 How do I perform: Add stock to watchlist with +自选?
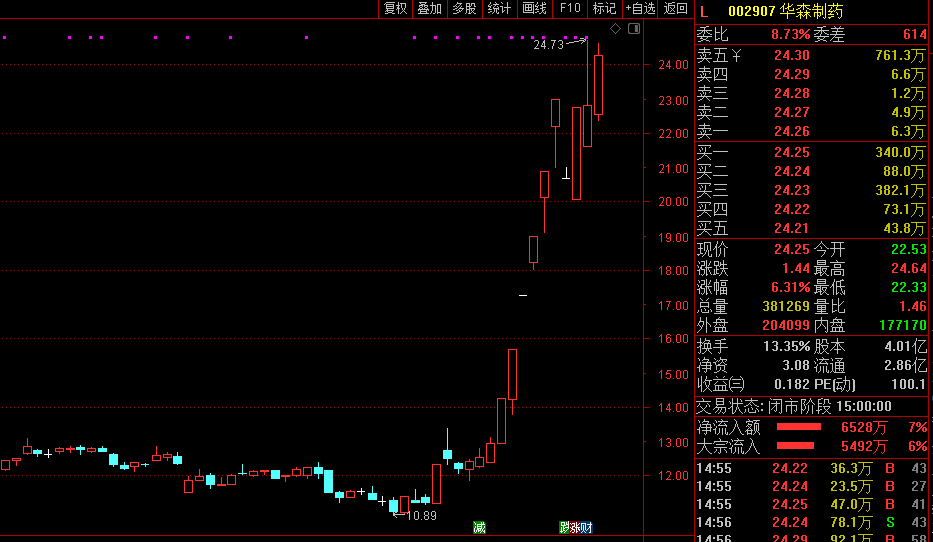click(x=640, y=8)
